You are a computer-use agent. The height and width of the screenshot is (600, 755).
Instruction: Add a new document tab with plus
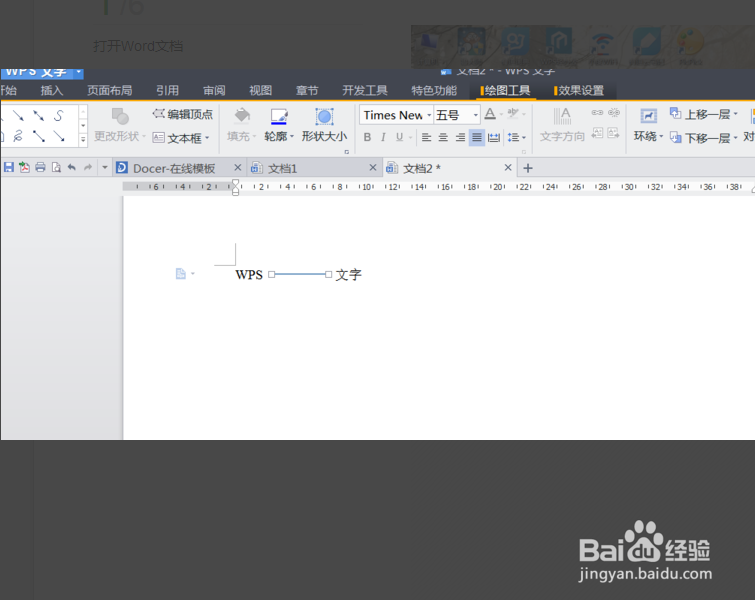[528, 168]
